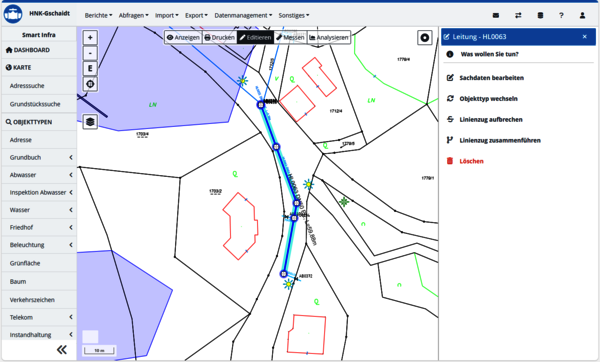Viewport: 600px width, 362px height.
Task: Close the Leitung HL0063 panel
Action: tap(584, 37)
